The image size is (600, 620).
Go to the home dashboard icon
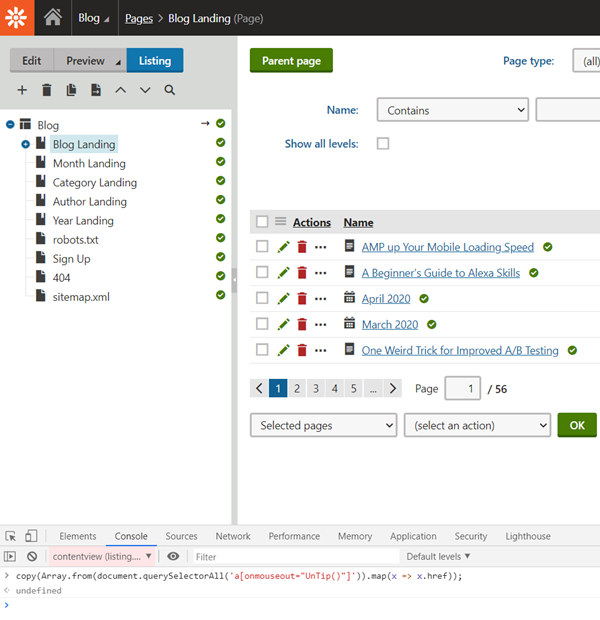click(53, 17)
